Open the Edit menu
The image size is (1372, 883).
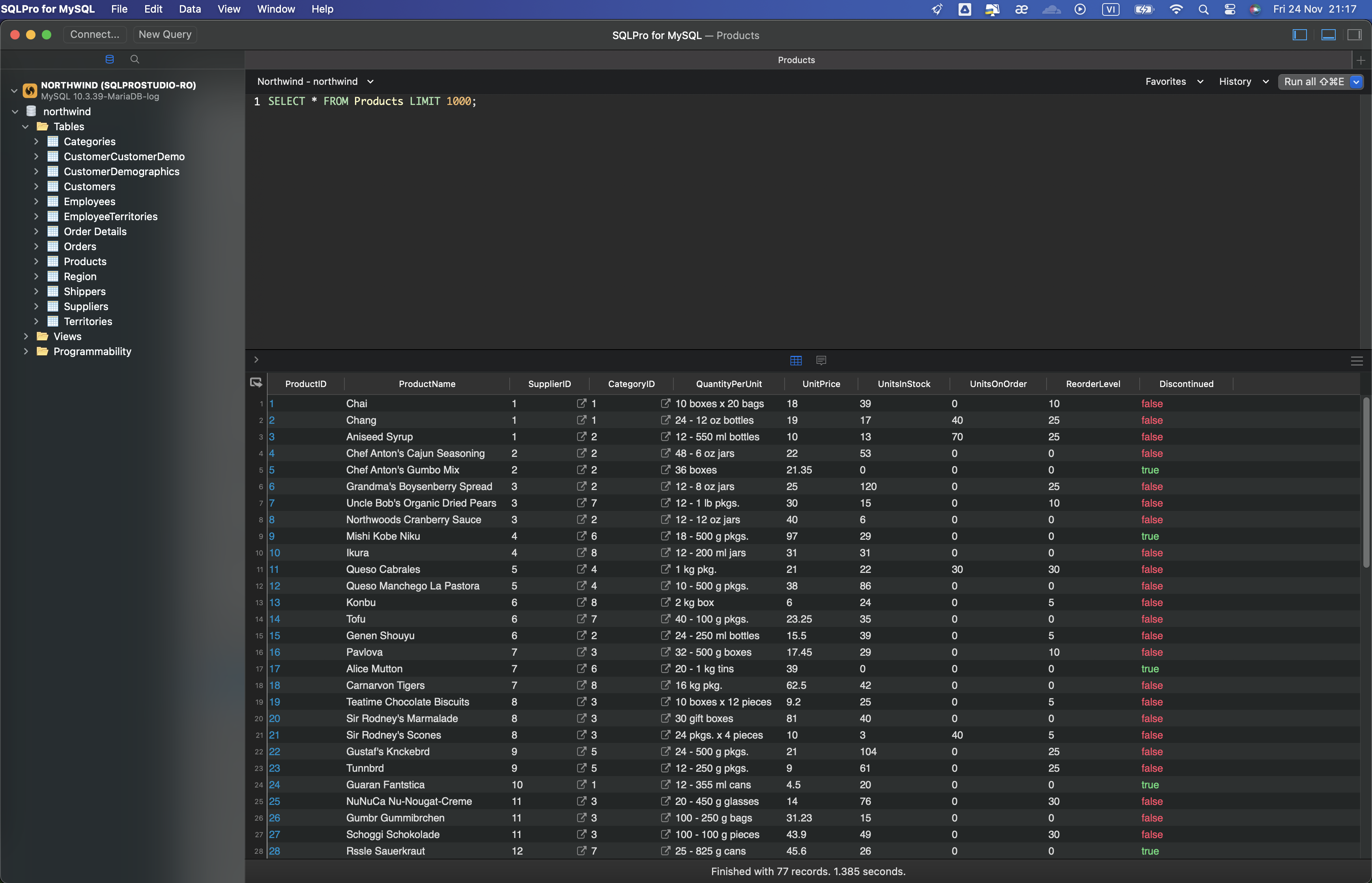point(153,9)
